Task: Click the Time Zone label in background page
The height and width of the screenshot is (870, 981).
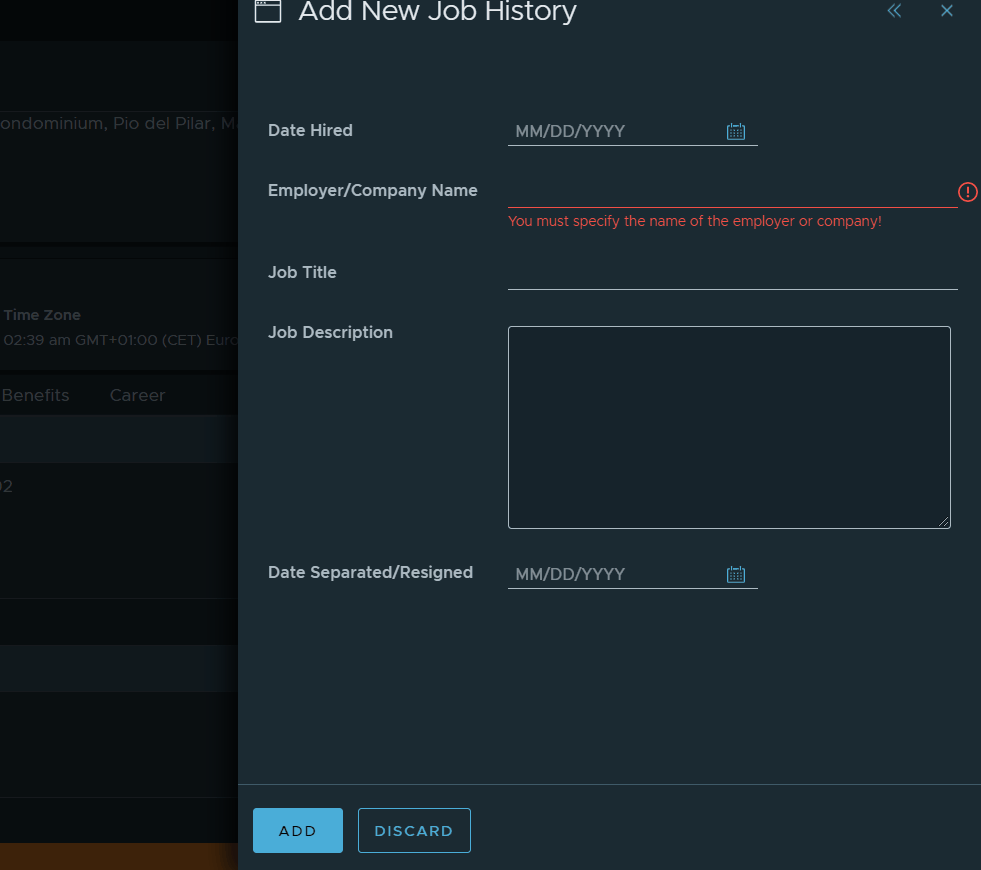Action: tap(42, 315)
